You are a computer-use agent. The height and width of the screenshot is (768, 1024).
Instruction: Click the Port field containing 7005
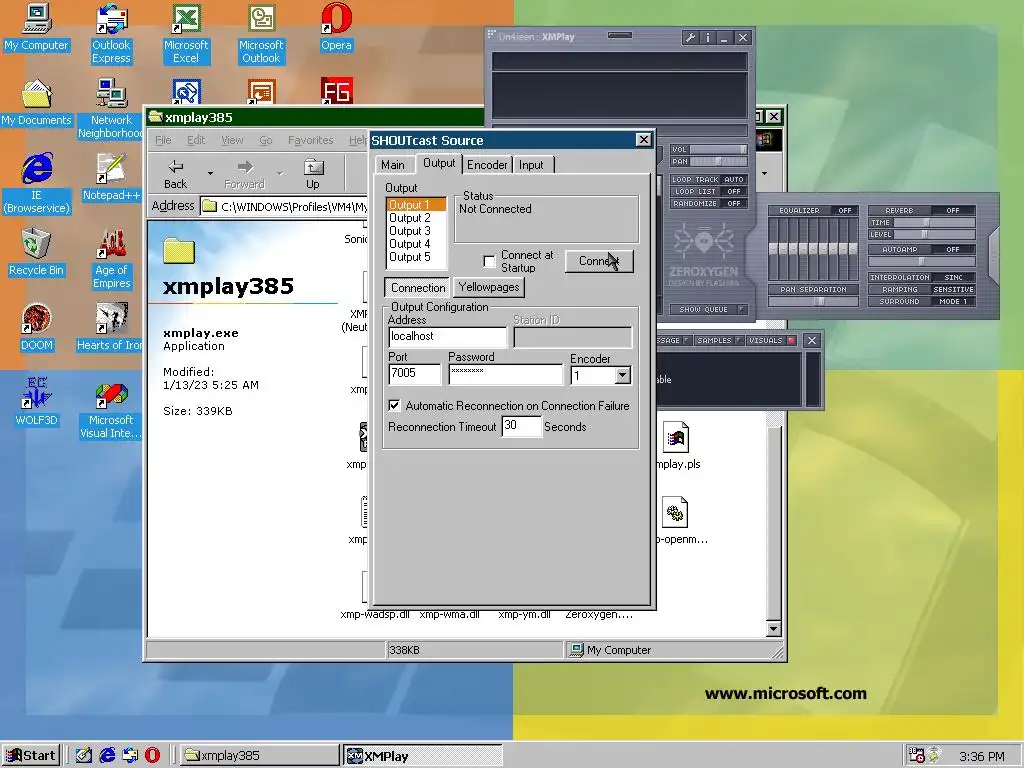415,374
